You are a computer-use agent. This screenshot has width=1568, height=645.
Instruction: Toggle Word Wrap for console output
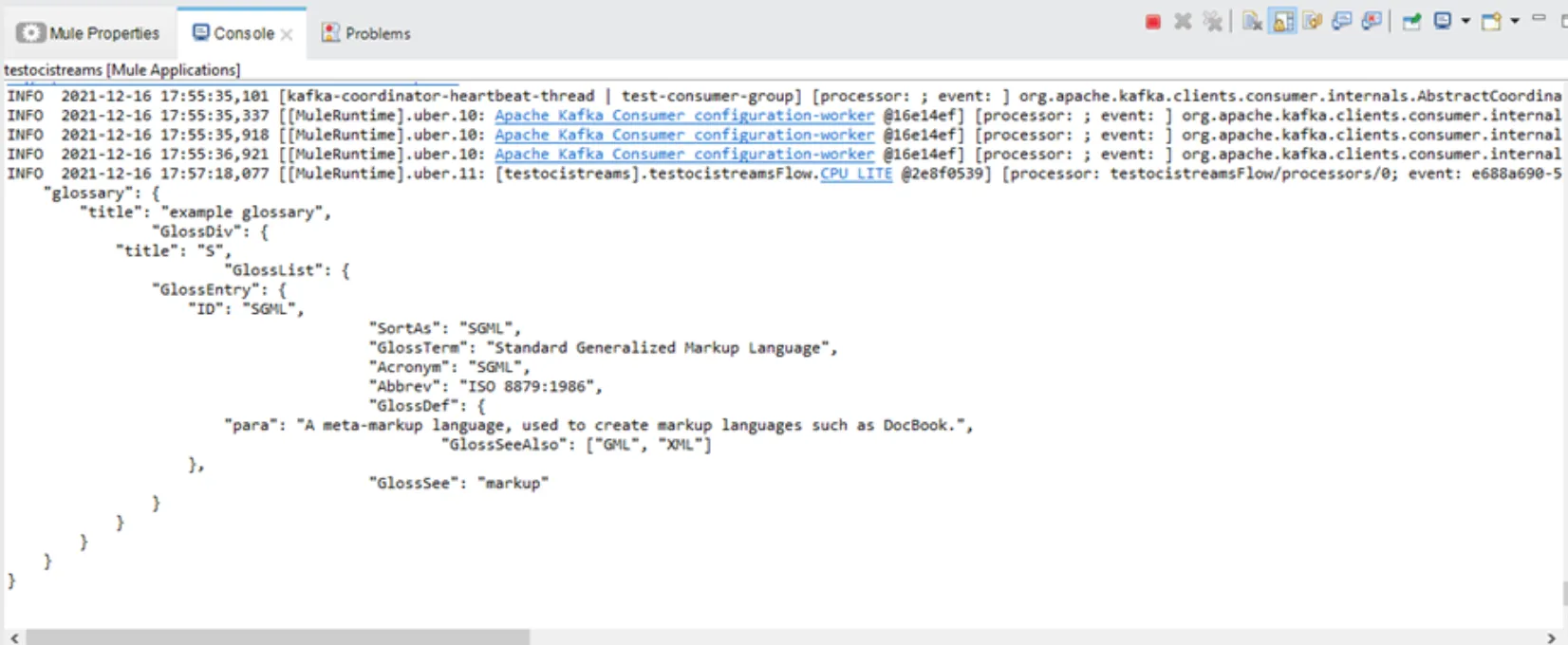1312,22
